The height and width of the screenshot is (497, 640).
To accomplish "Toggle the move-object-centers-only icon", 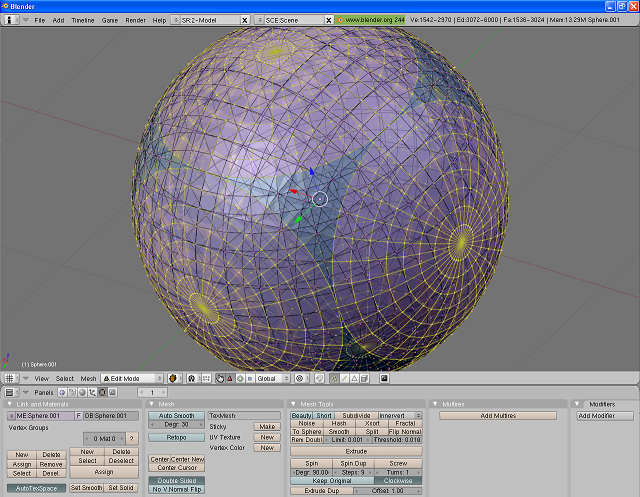I will tap(206, 378).
